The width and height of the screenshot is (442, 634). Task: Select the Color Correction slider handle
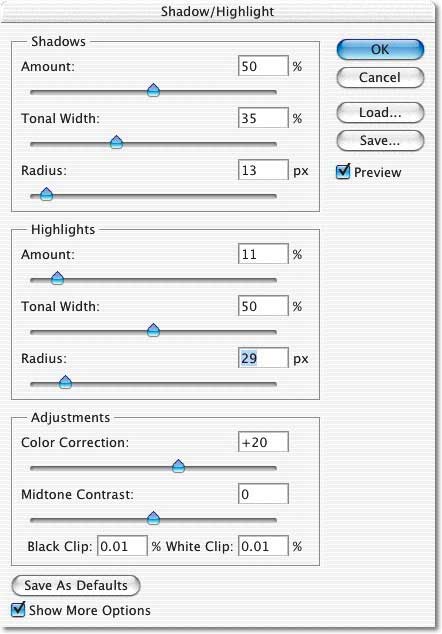pos(178,466)
